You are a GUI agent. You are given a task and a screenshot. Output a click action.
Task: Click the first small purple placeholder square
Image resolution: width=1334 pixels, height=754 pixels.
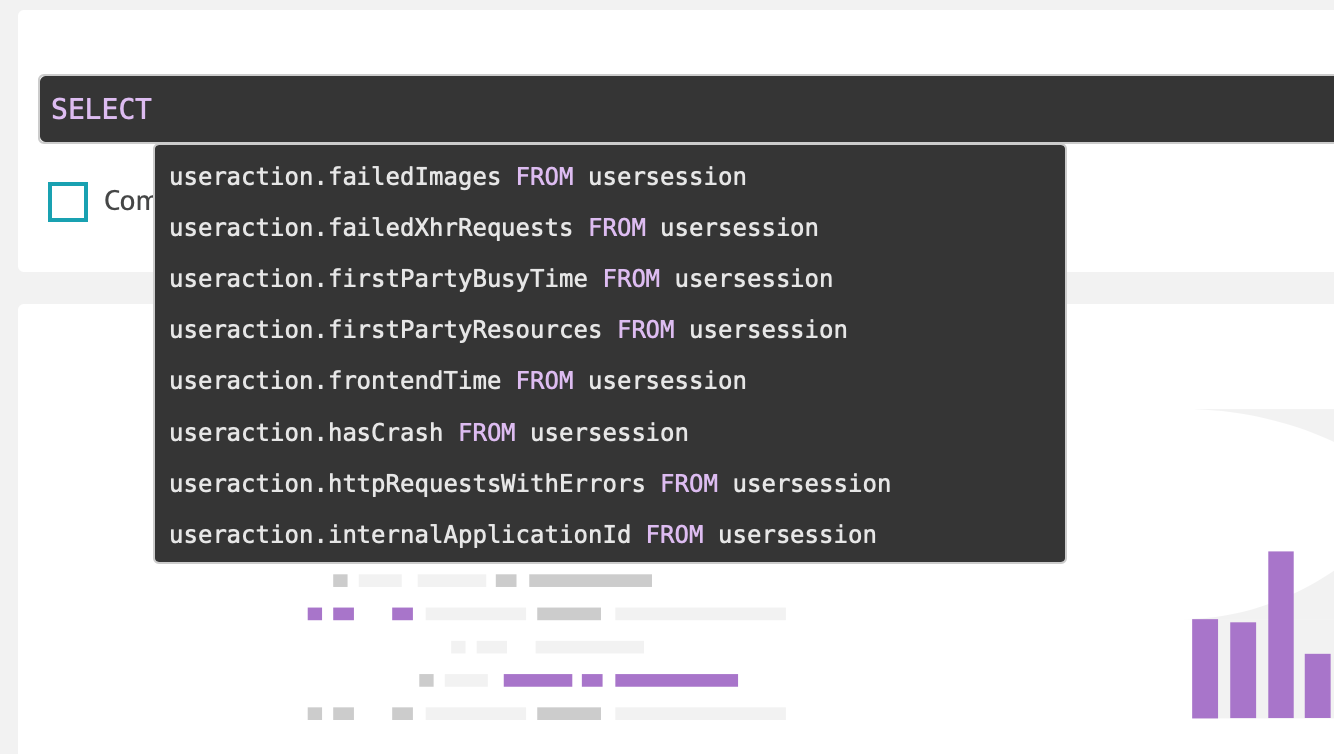pos(314,614)
